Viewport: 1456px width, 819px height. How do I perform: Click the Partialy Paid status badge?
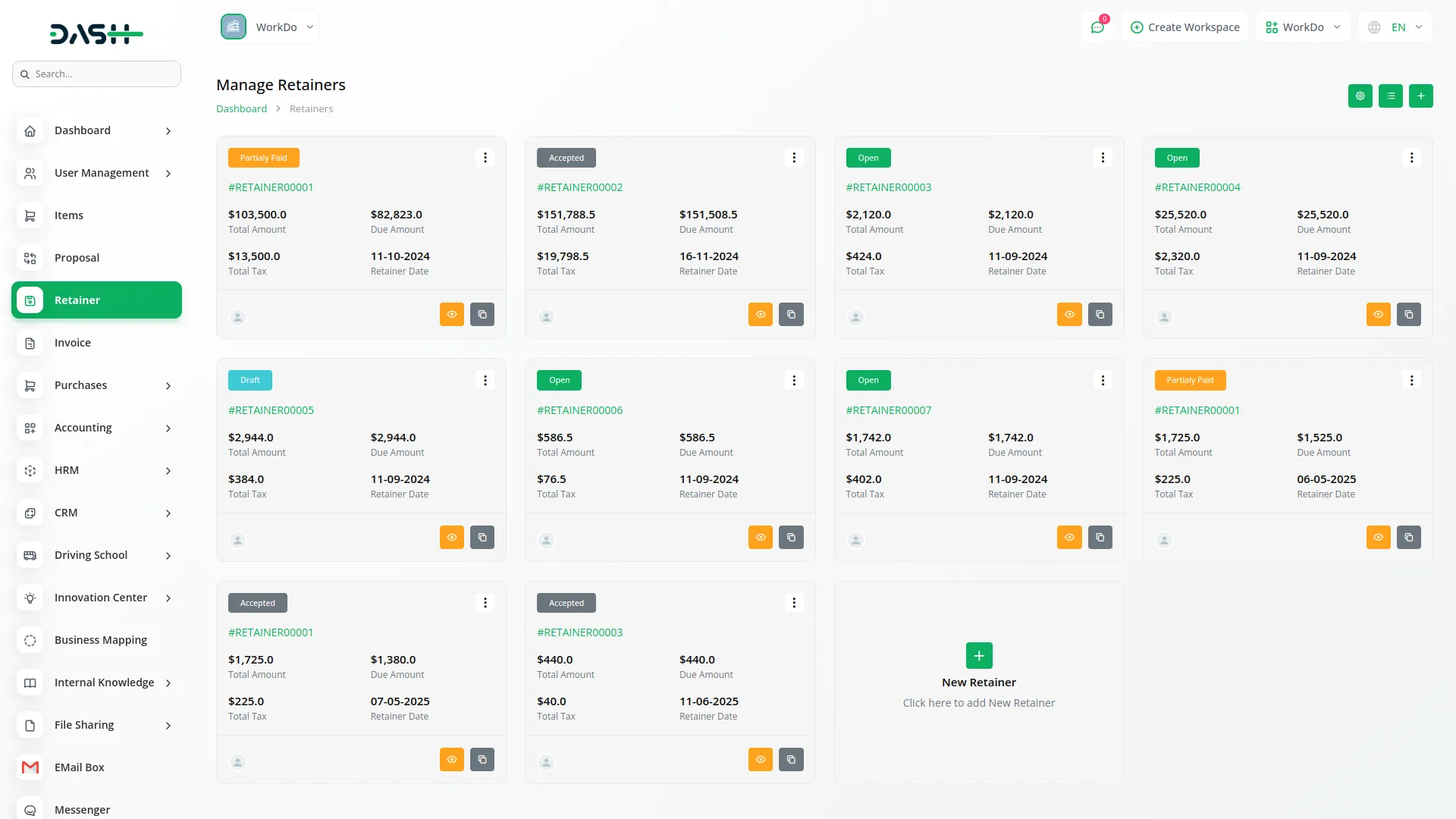[263, 158]
